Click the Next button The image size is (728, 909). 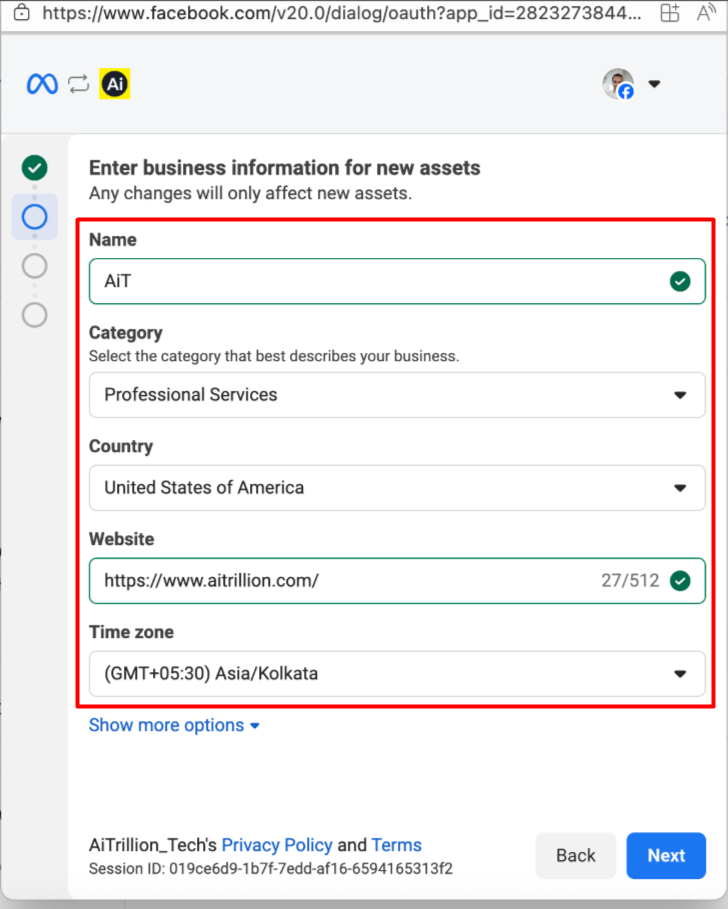666,855
